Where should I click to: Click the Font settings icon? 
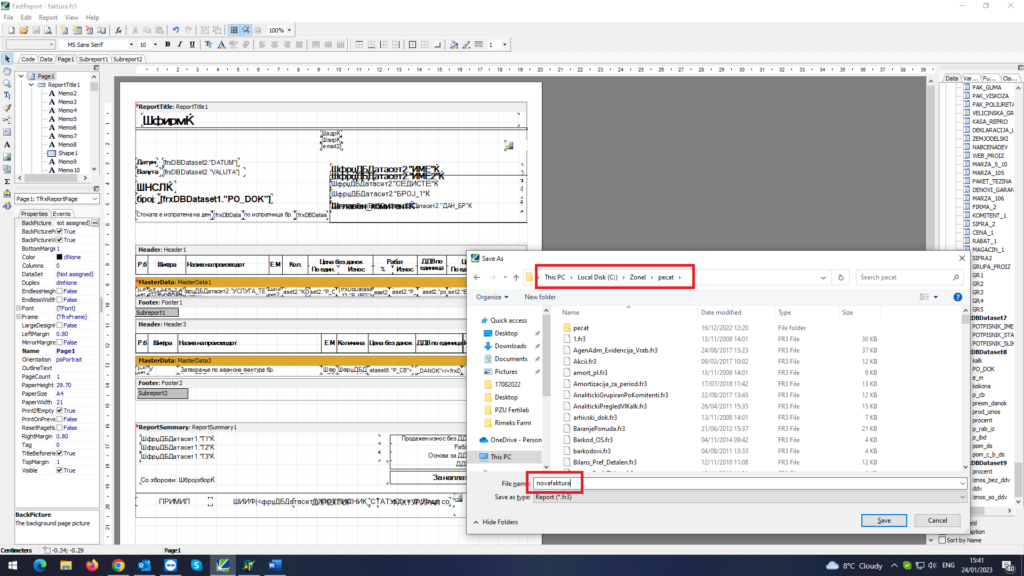click(x=209, y=44)
